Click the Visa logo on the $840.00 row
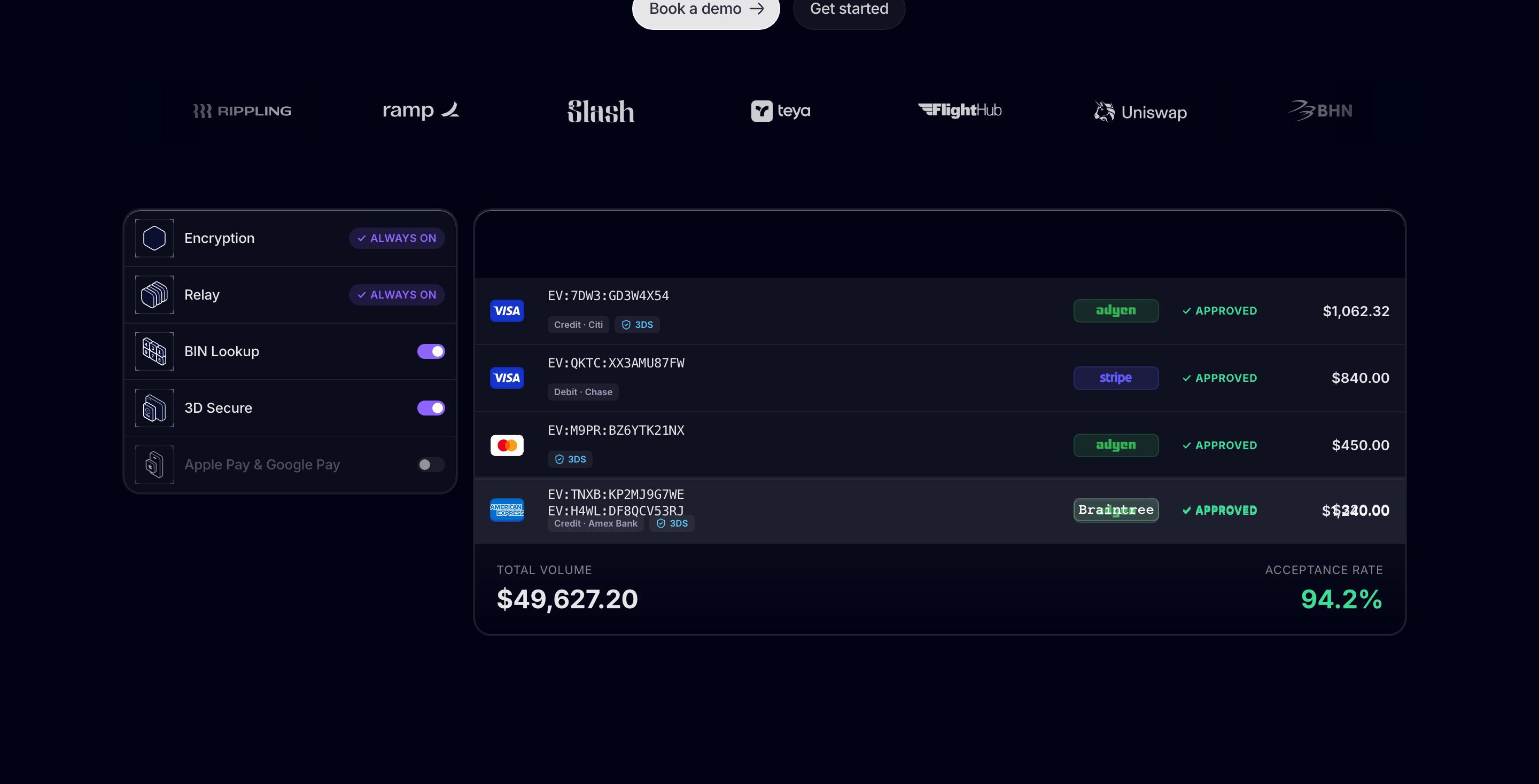The width and height of the screenshot is (1539, 784). pos(507,378)
